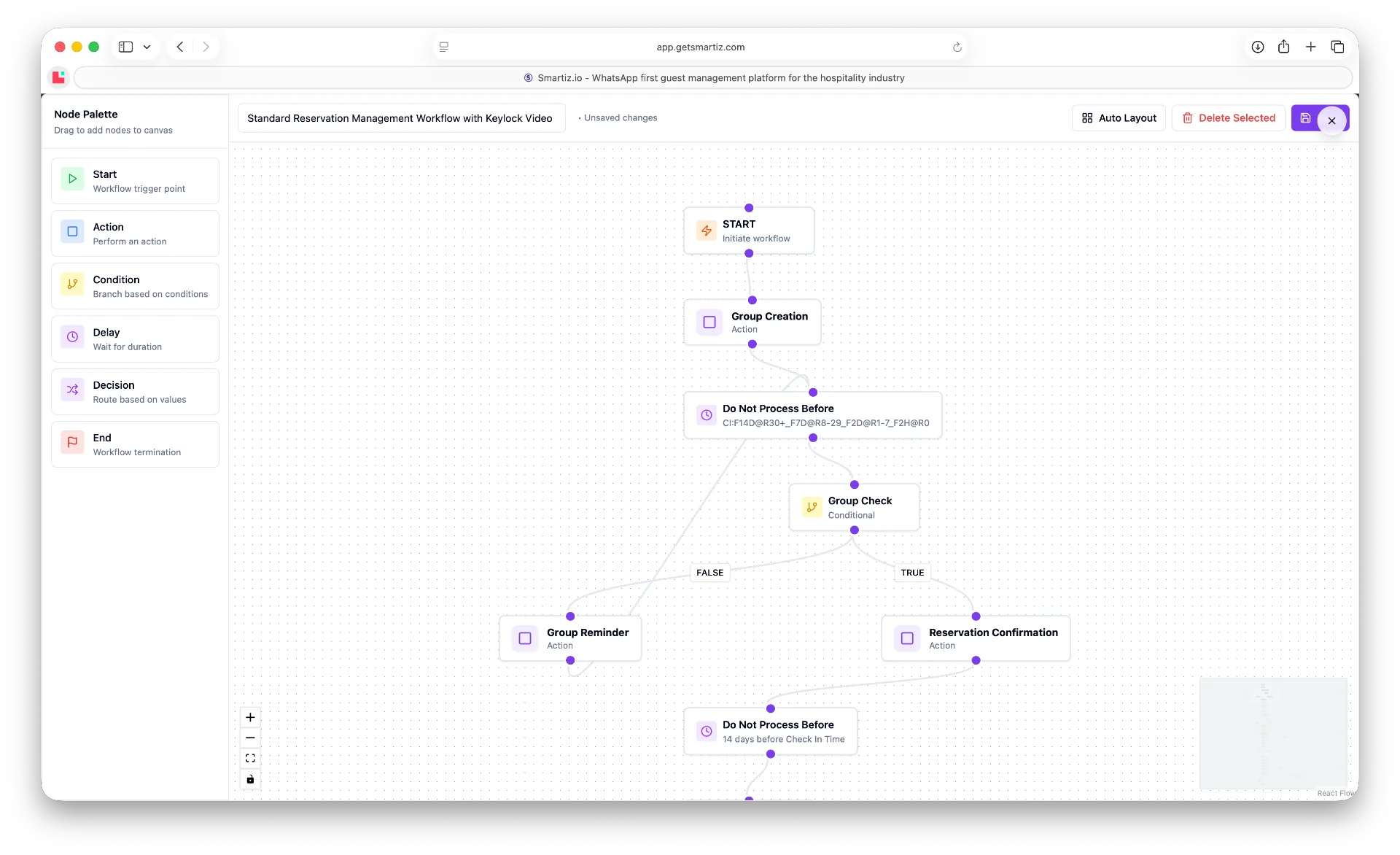Click the purple save icon button
The height and width of the screenshot is (855, 1400).
pyautogui.click(x=1305, y=118)
